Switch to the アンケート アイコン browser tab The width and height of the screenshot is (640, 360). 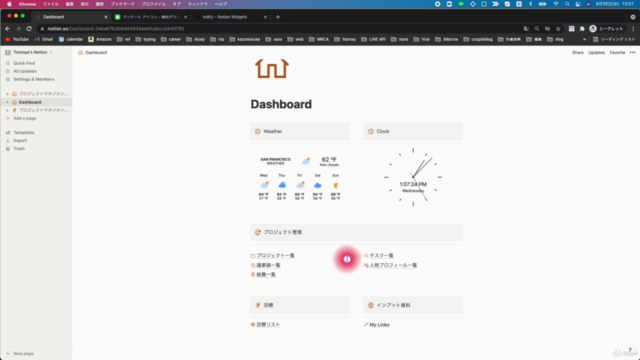[151, 17]
